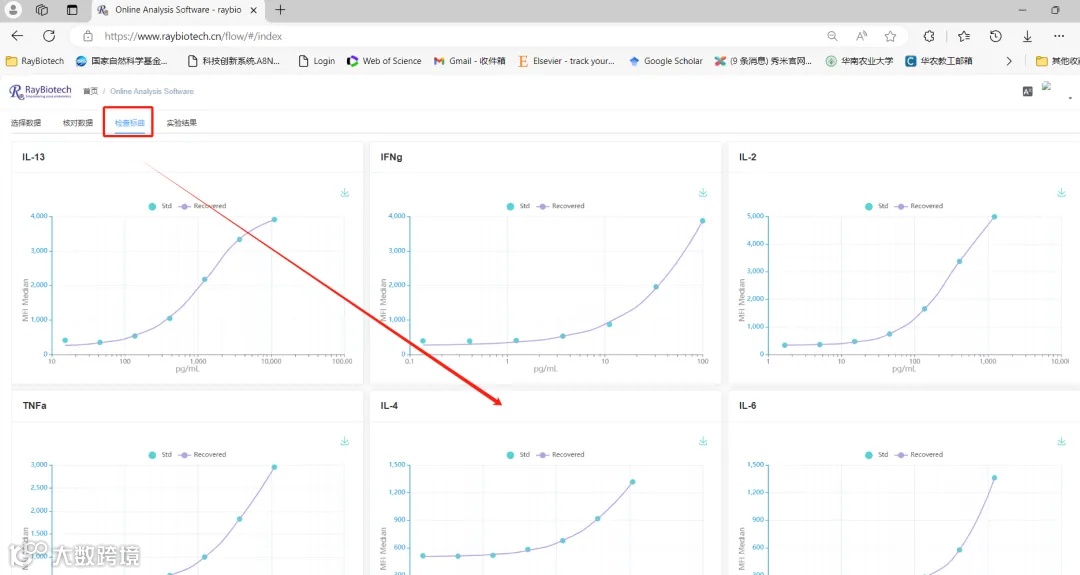1080x575 pixels.
Task: Activate the Read Aloud icon
Action: coord(861,36)
